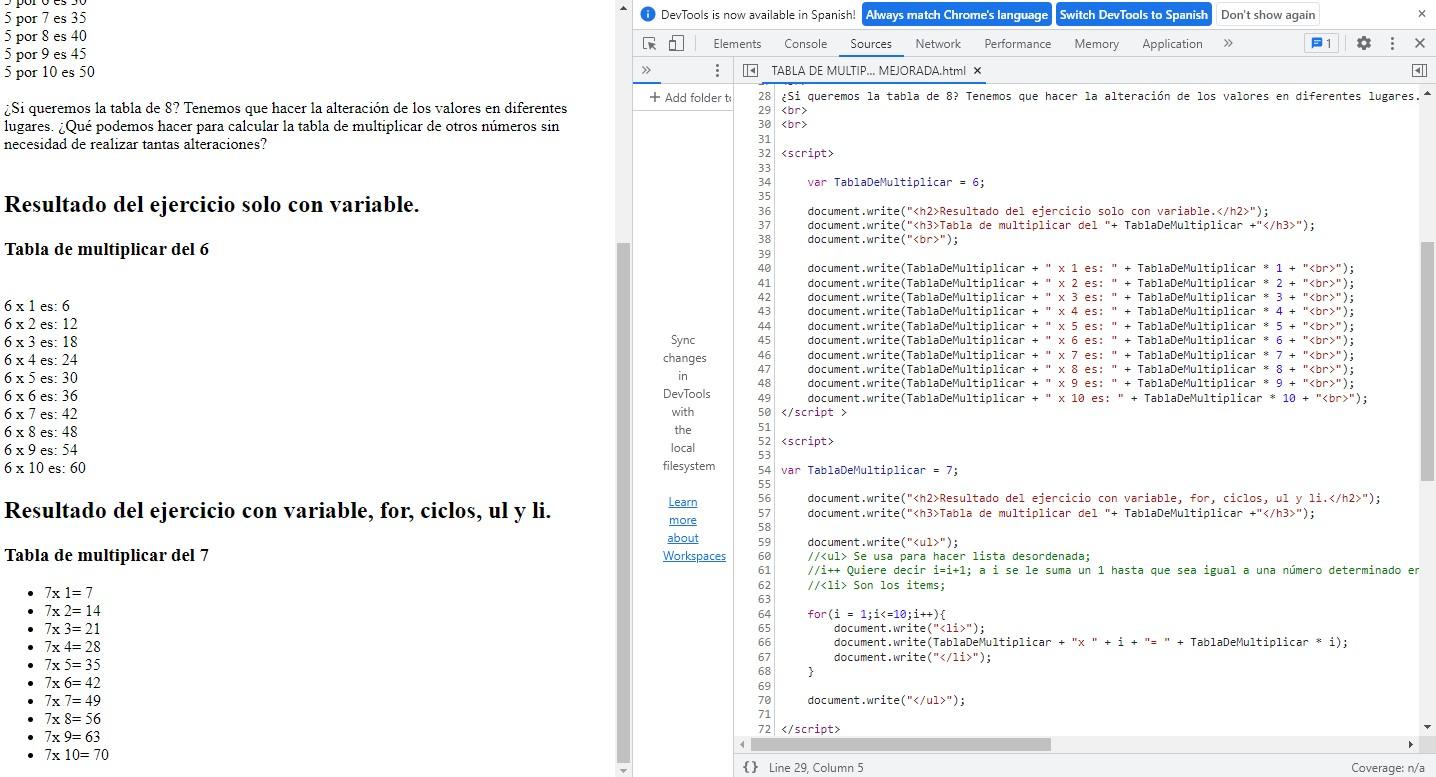Viewport: 1436px width, 777px height.
Task: Toggle the device toolbar icon
Action: 676,43
